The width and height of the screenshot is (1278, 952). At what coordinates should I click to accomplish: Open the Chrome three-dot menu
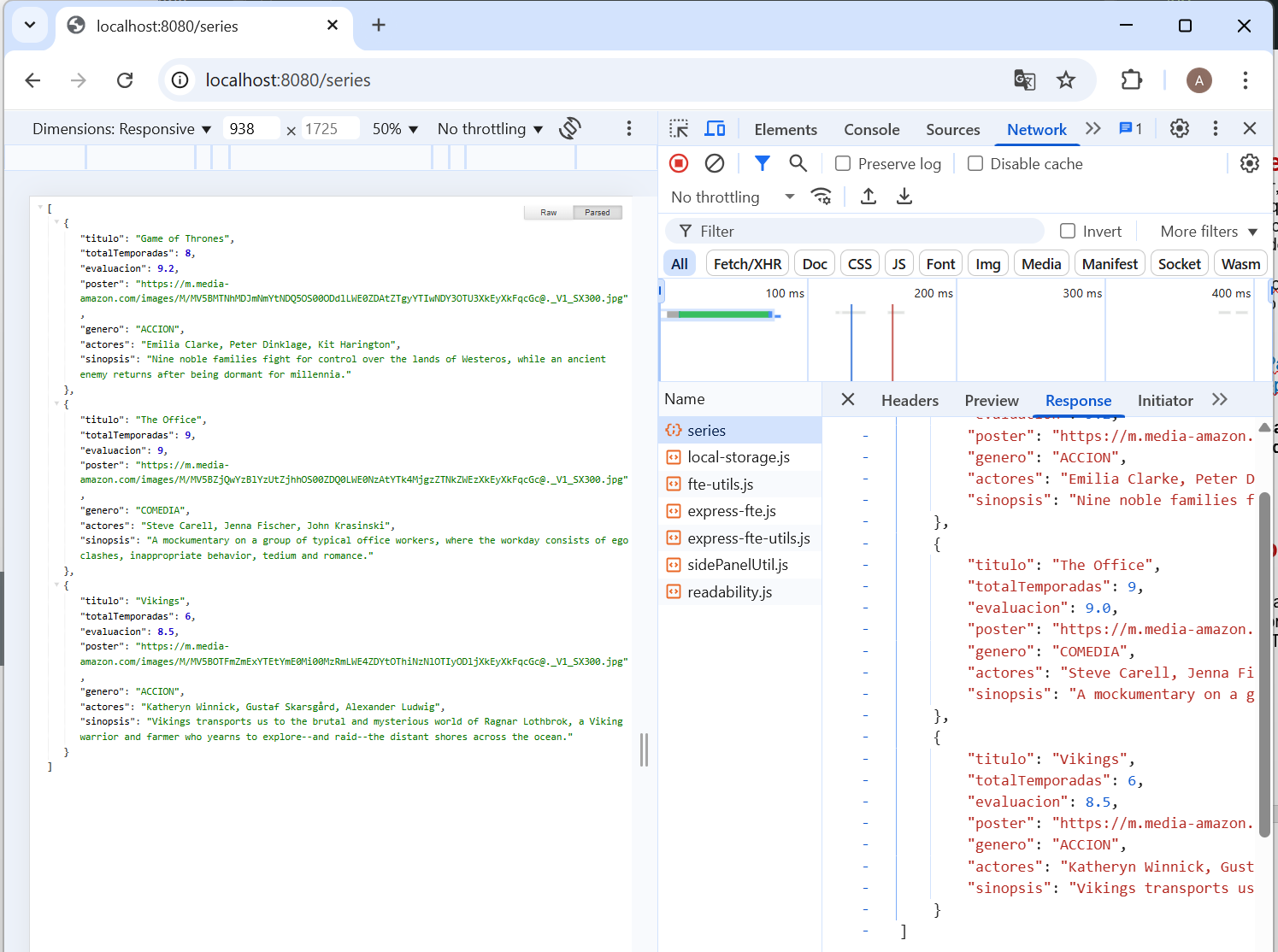coord(1246,80)
